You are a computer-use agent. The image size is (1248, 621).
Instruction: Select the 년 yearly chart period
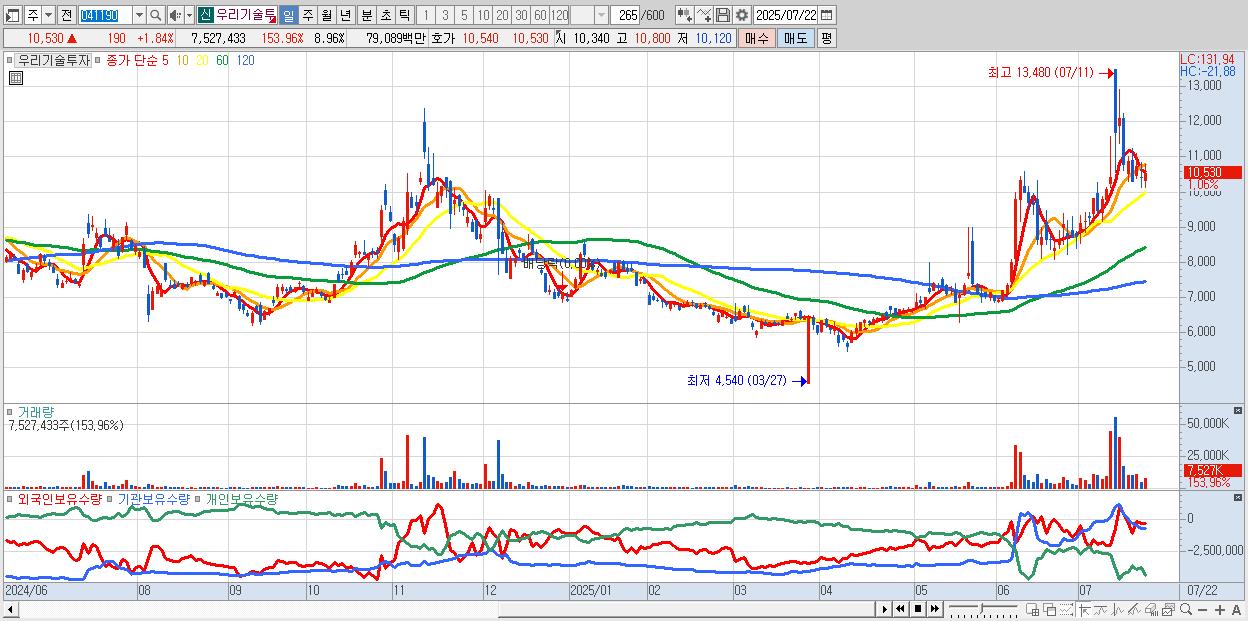click(344, 15)
